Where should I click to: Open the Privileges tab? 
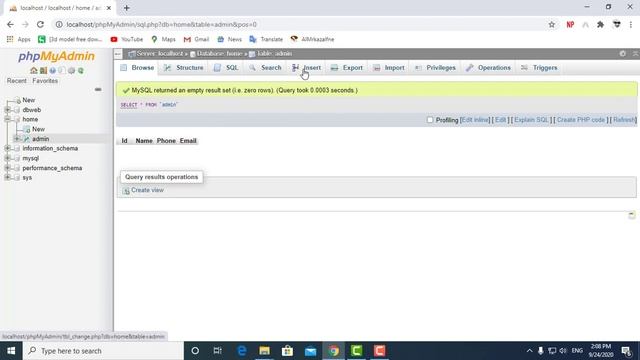click(435, 68)
